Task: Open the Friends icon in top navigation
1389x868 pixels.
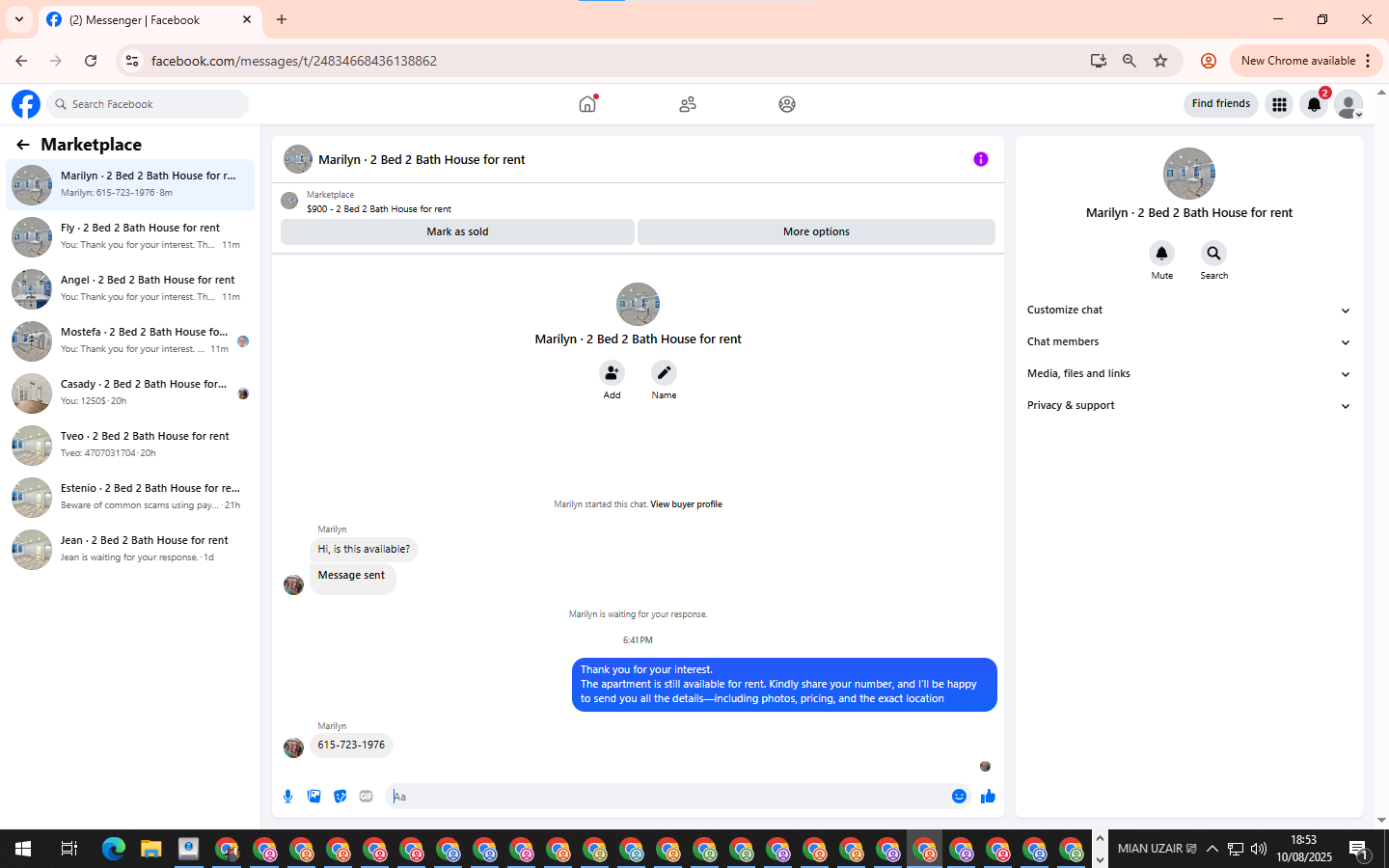Action: click(688, 104)
